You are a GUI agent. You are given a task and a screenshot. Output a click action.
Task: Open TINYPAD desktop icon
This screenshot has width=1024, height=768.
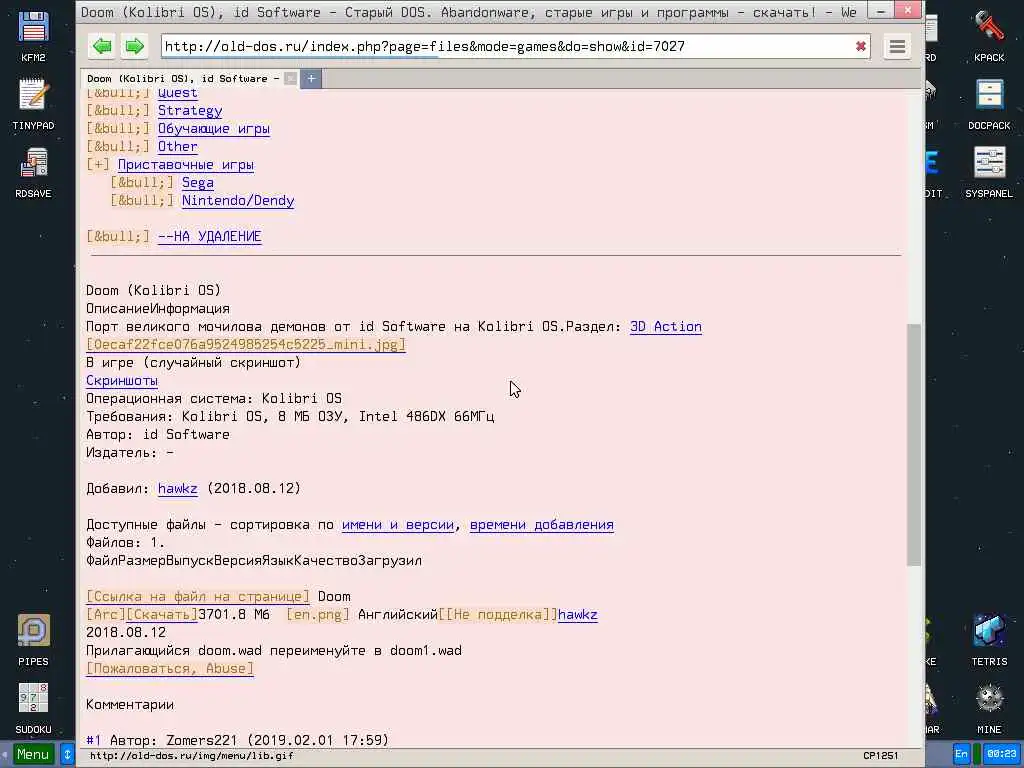33,104
